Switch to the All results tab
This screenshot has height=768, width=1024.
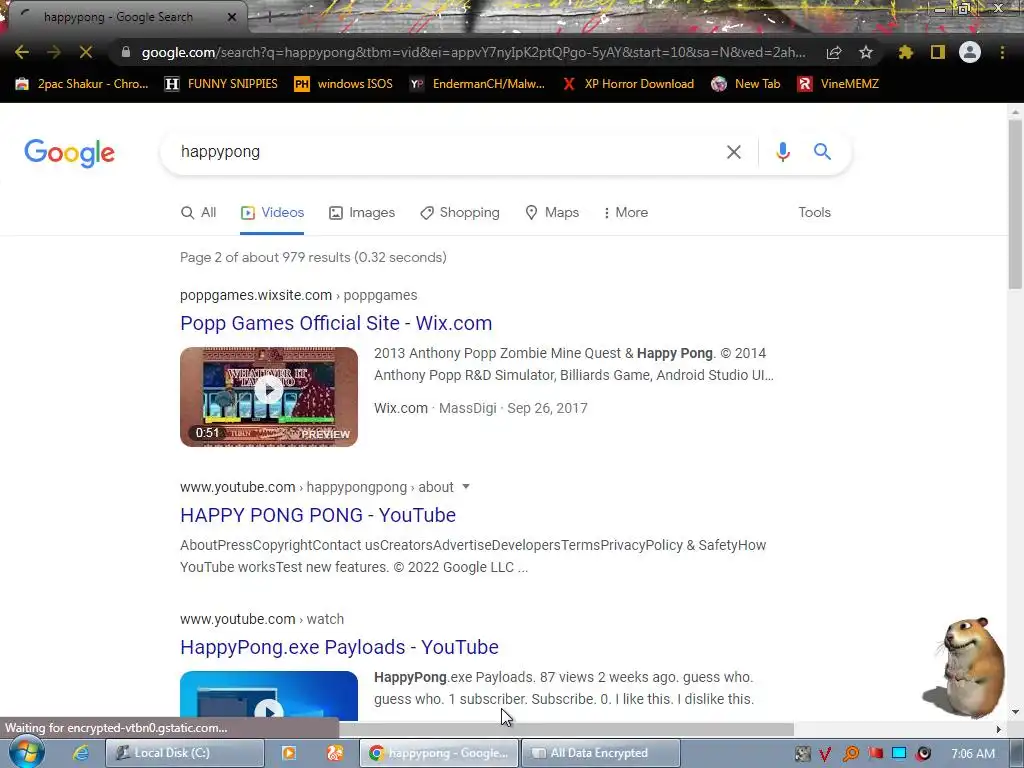coord(199,213)
